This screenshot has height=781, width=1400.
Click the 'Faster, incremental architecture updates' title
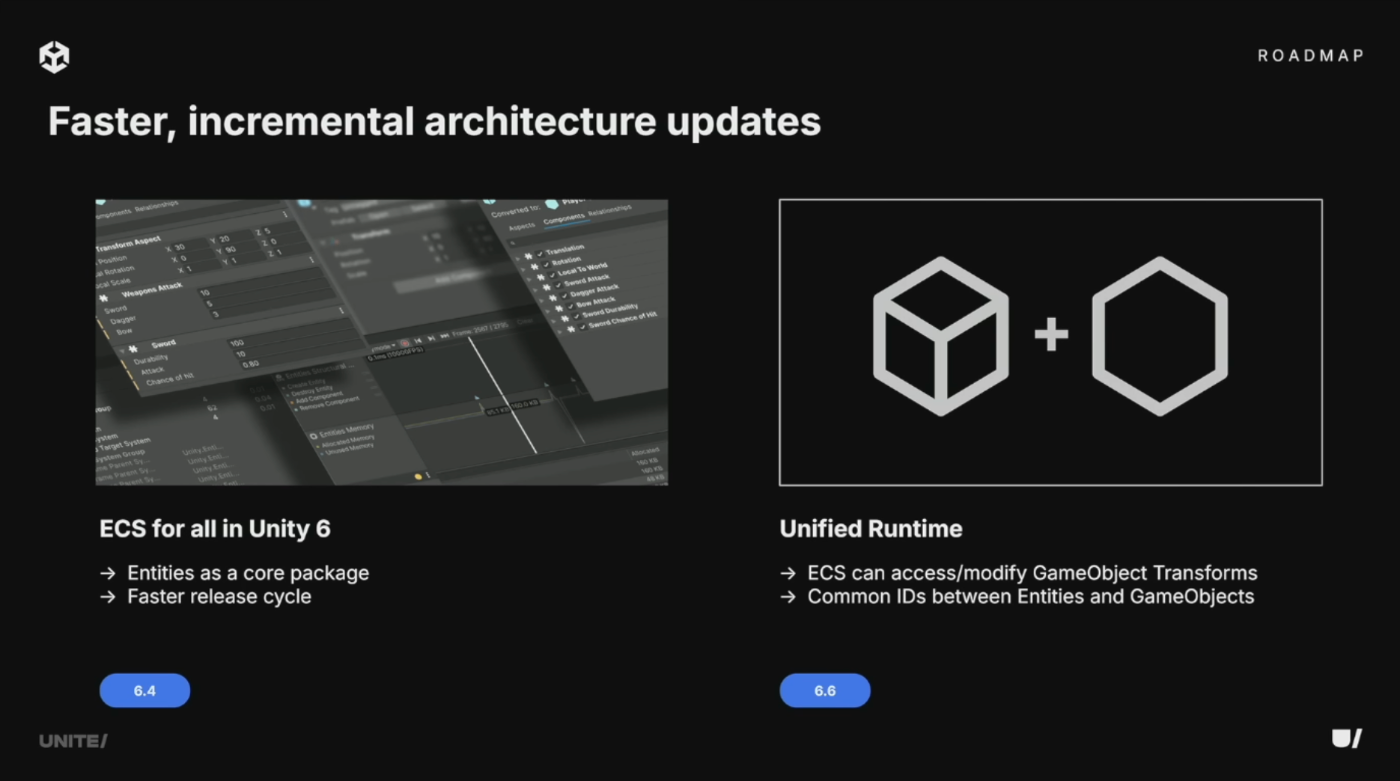click(434, 122)
